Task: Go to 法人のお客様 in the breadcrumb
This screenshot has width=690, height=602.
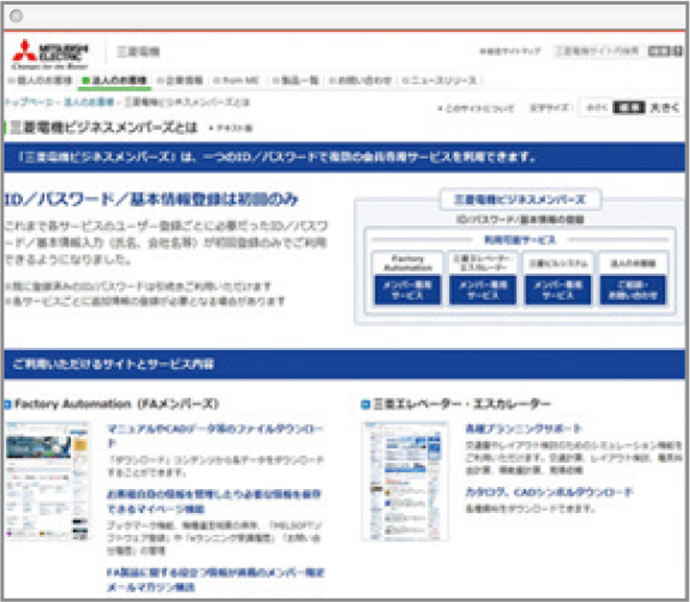Action: (89, 103)
